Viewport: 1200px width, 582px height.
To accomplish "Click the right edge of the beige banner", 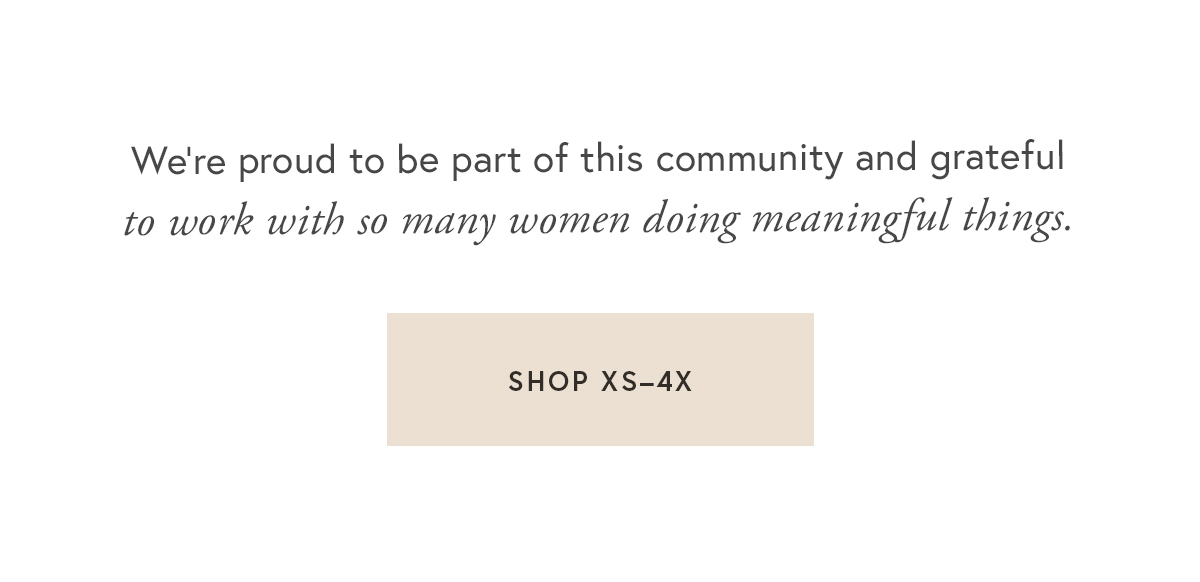I will pyautogui.click(x=810, y=379).
